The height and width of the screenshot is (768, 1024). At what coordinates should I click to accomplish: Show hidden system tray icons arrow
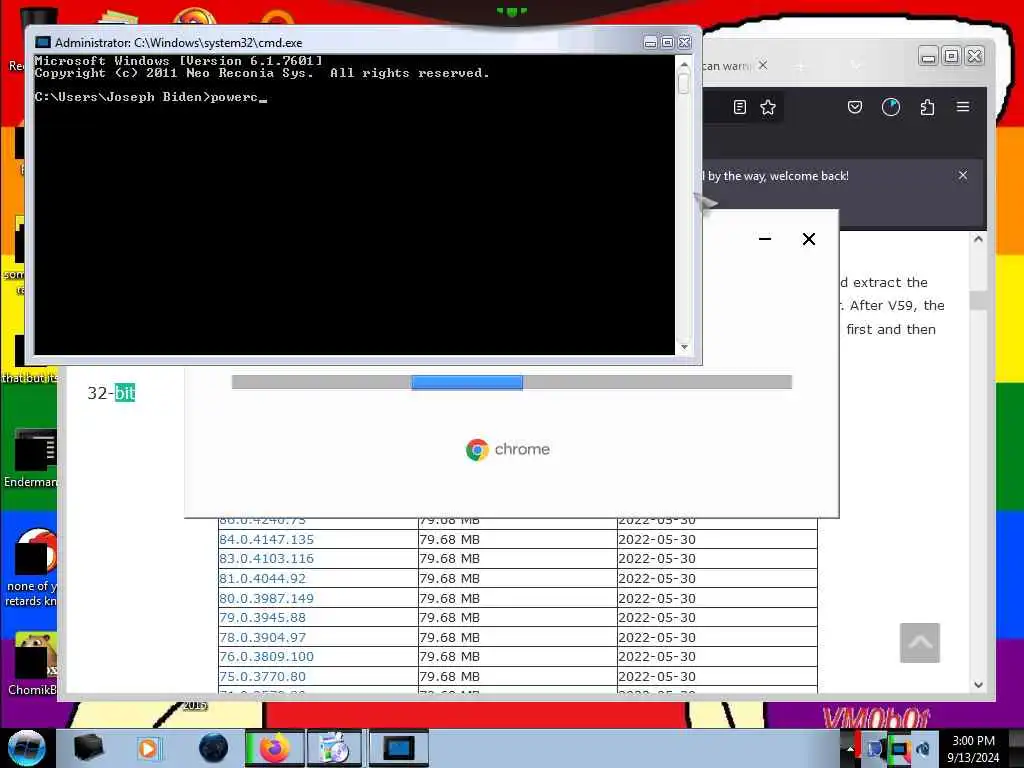click(850, 750)
